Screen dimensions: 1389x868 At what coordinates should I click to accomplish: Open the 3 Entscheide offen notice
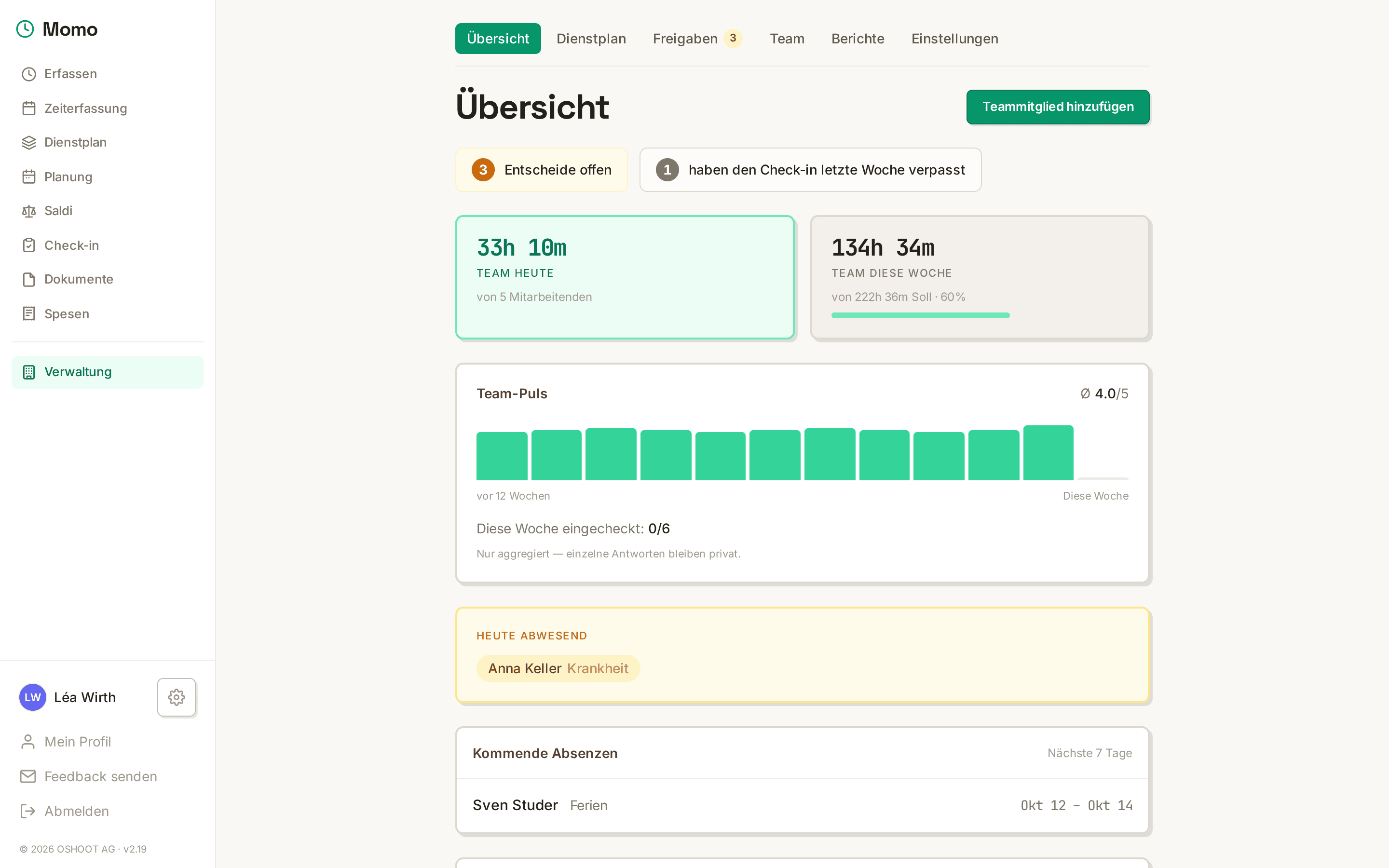pyautogui.click(x=541, y=170)
